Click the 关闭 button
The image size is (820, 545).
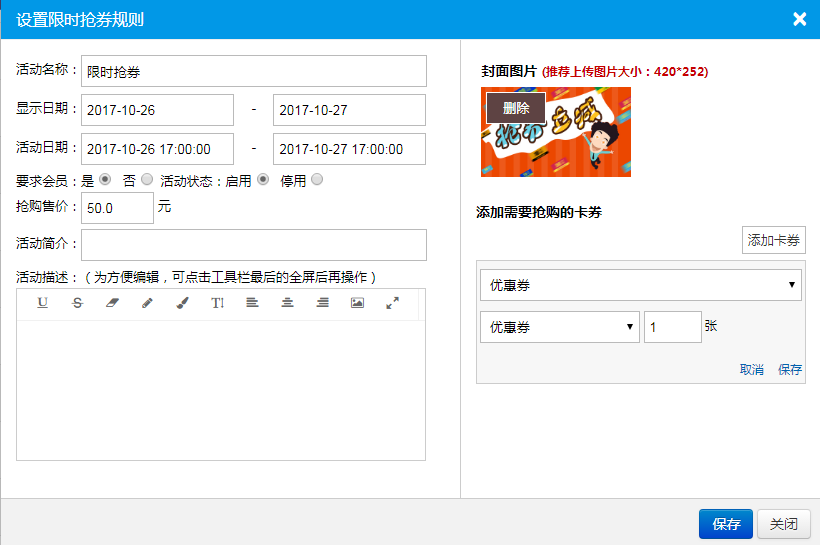coord(784,524)
